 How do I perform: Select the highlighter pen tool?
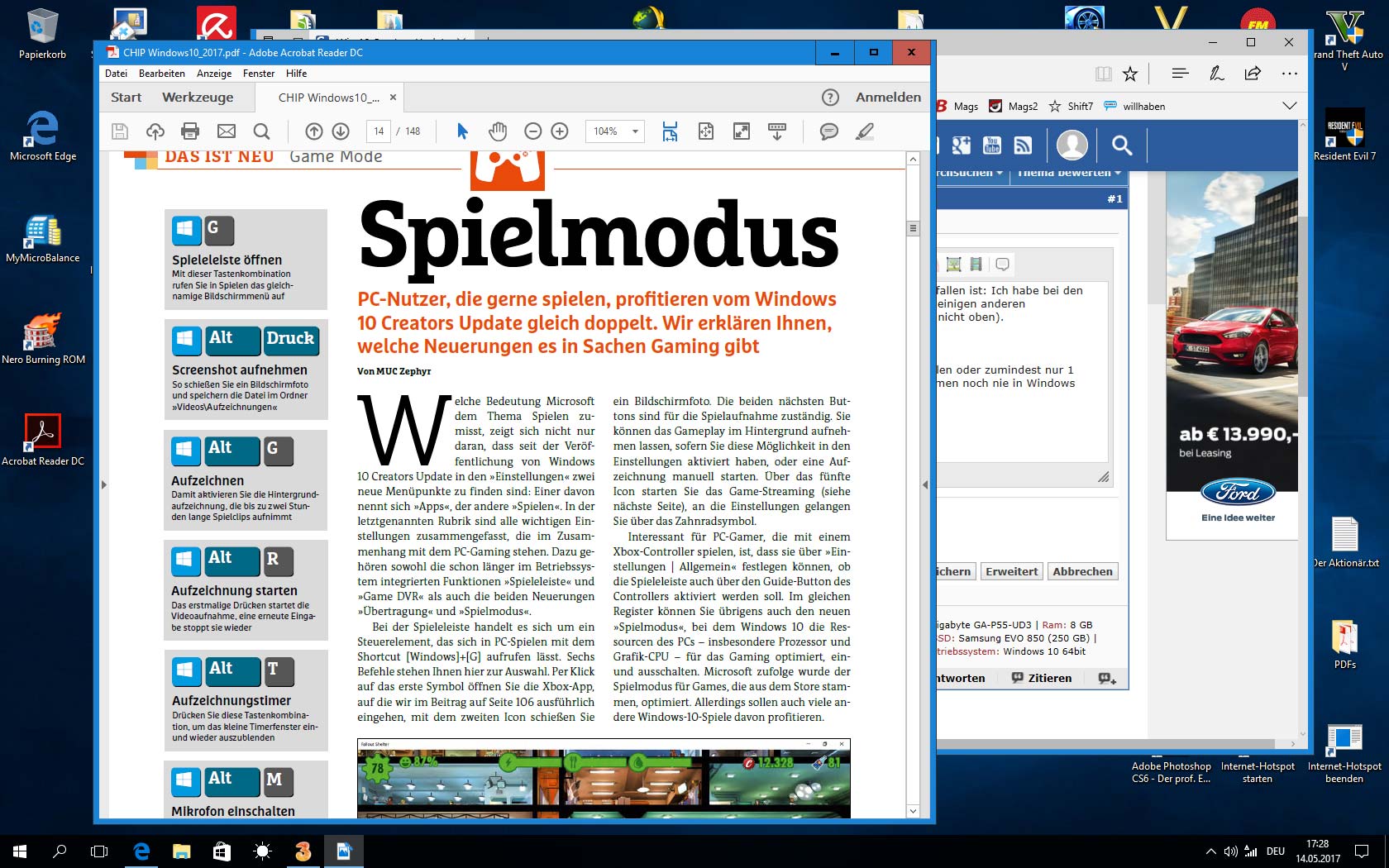pyautogui.click(x=865, y=131)
